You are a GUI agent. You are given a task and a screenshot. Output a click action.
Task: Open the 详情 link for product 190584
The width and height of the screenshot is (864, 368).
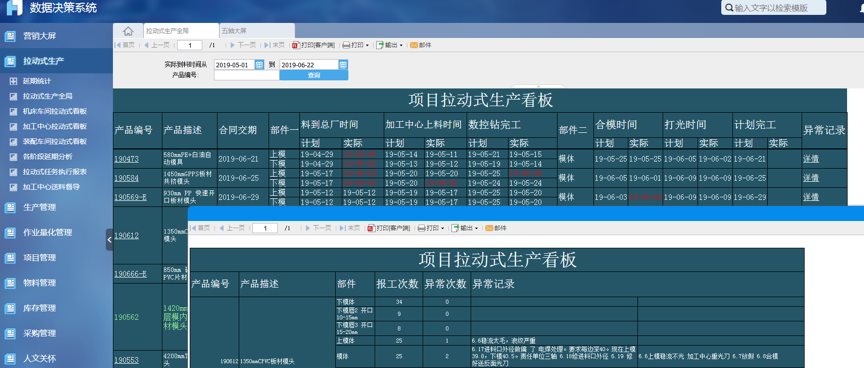pyautogui.click(x=811, y=178)
